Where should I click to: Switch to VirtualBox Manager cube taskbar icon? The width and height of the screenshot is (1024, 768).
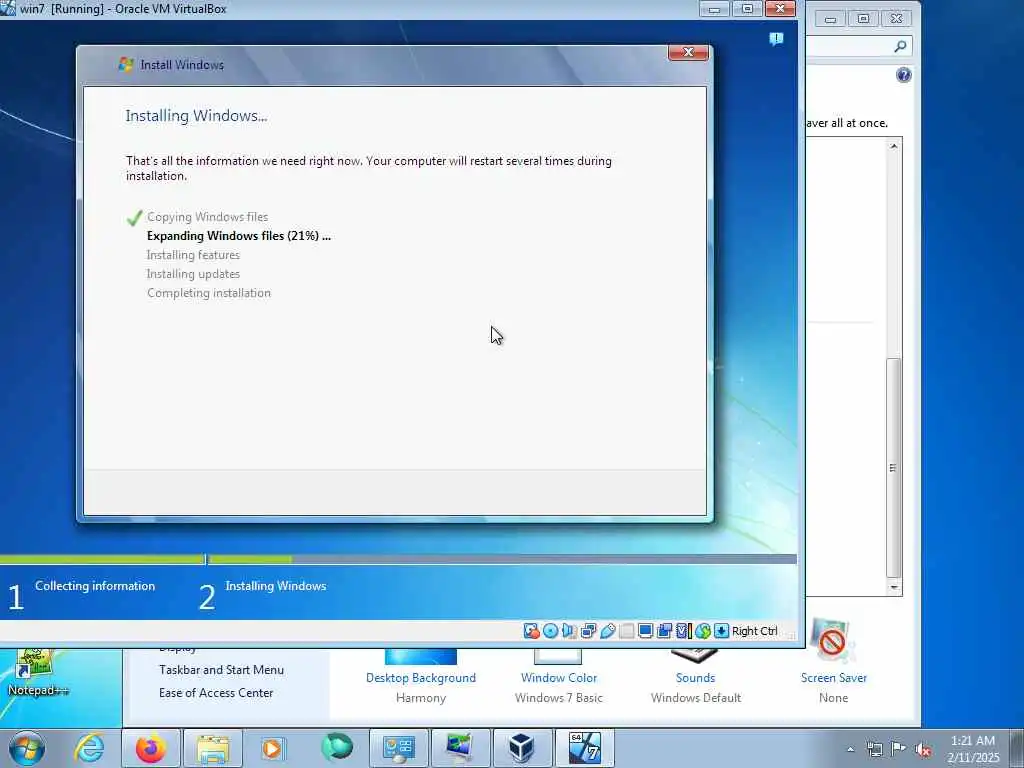click(522, 748)
